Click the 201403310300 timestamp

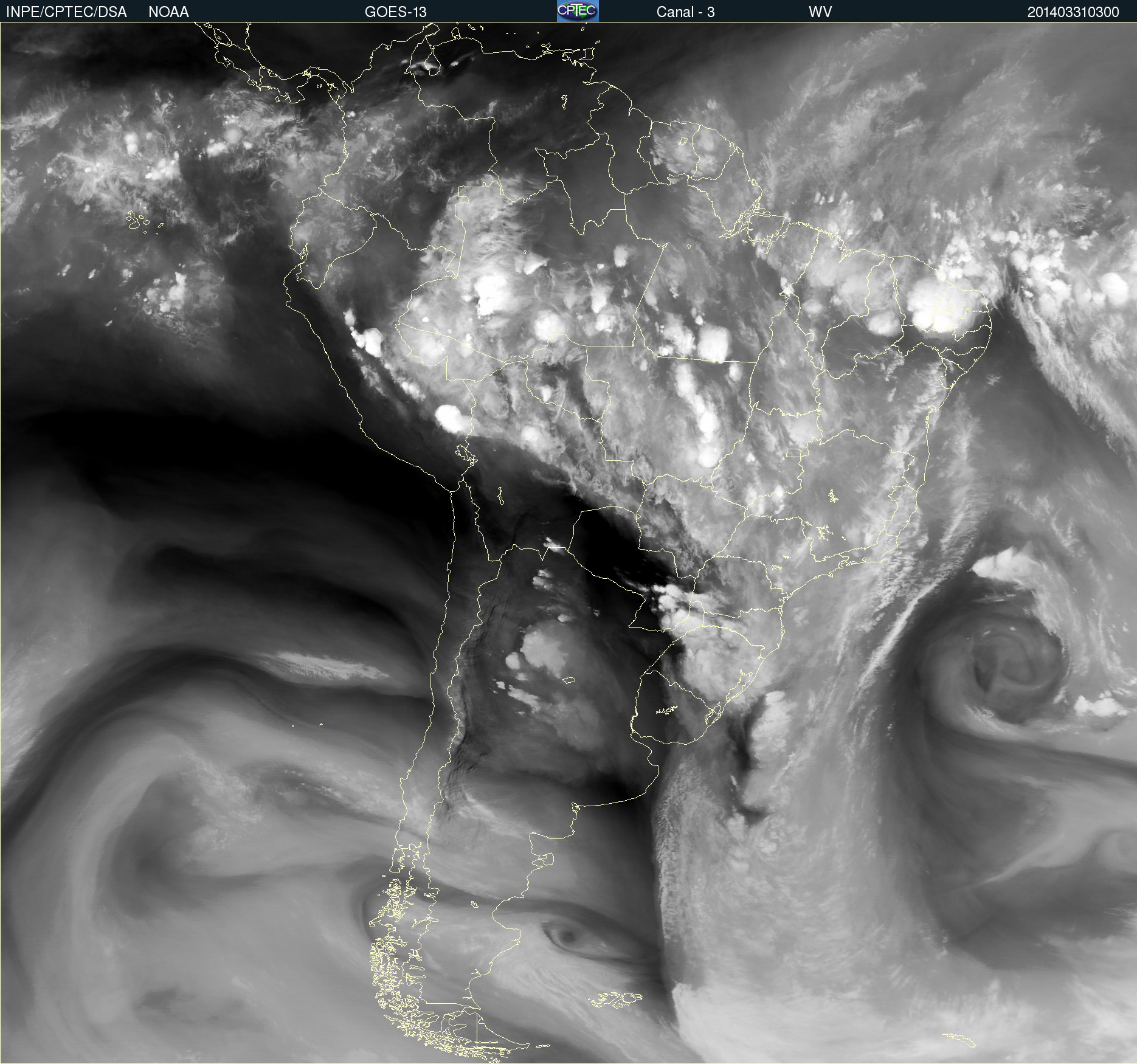click(x=1073, y=12)
